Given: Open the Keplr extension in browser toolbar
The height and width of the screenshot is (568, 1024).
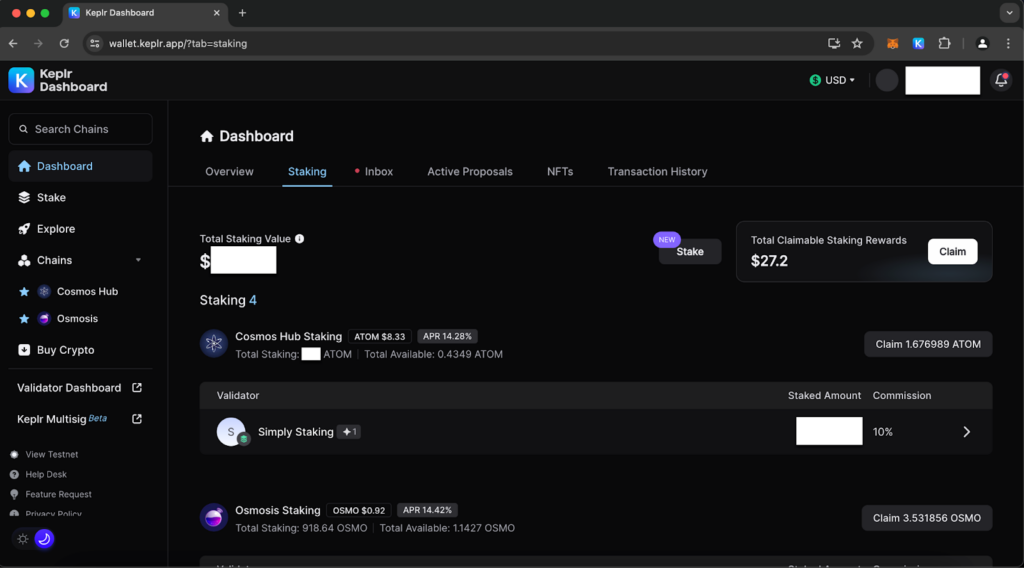Looking at the screenshot, I should (x=918, y=44).
